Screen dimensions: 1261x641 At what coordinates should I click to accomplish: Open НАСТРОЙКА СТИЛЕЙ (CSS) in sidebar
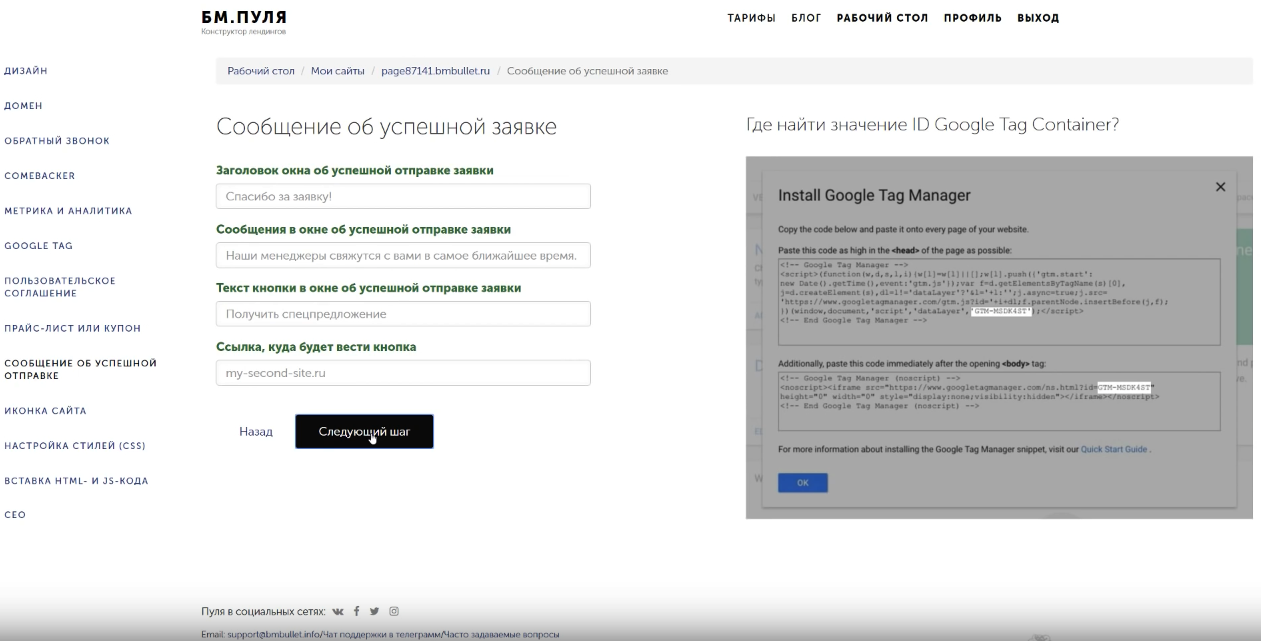click(75, 446)
